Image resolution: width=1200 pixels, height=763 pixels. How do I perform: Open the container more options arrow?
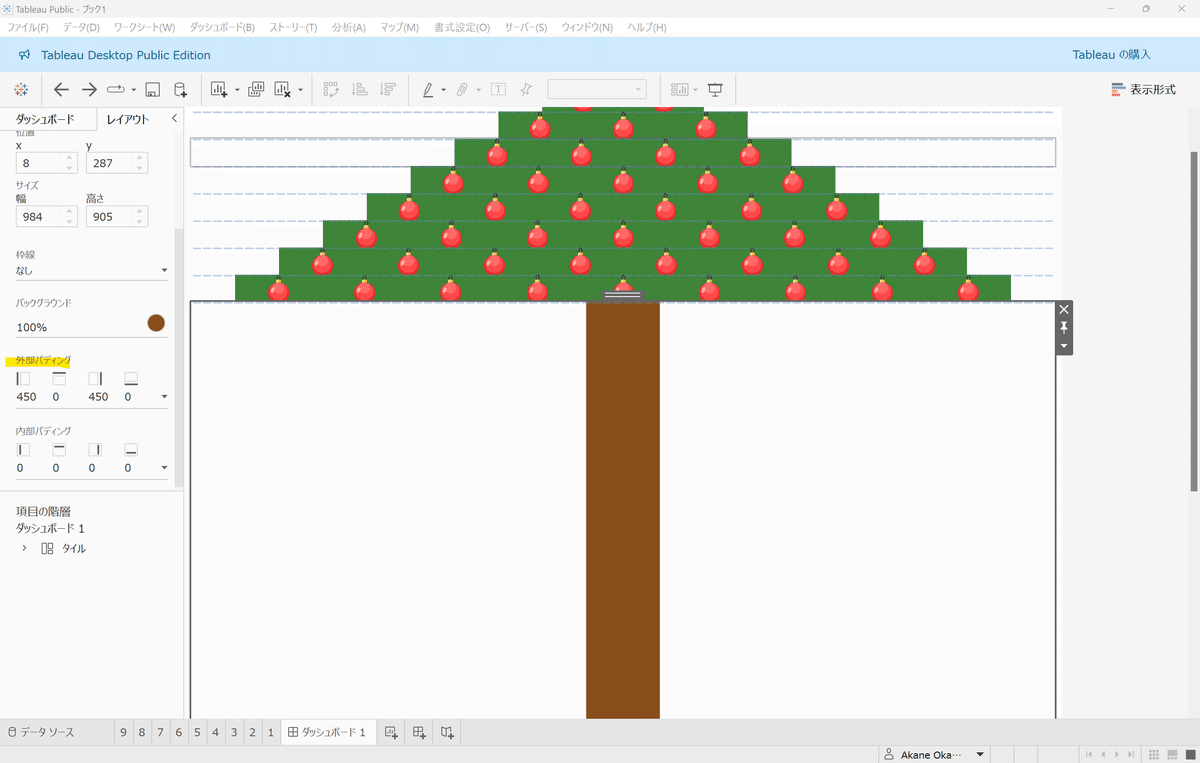point(1064,346)
